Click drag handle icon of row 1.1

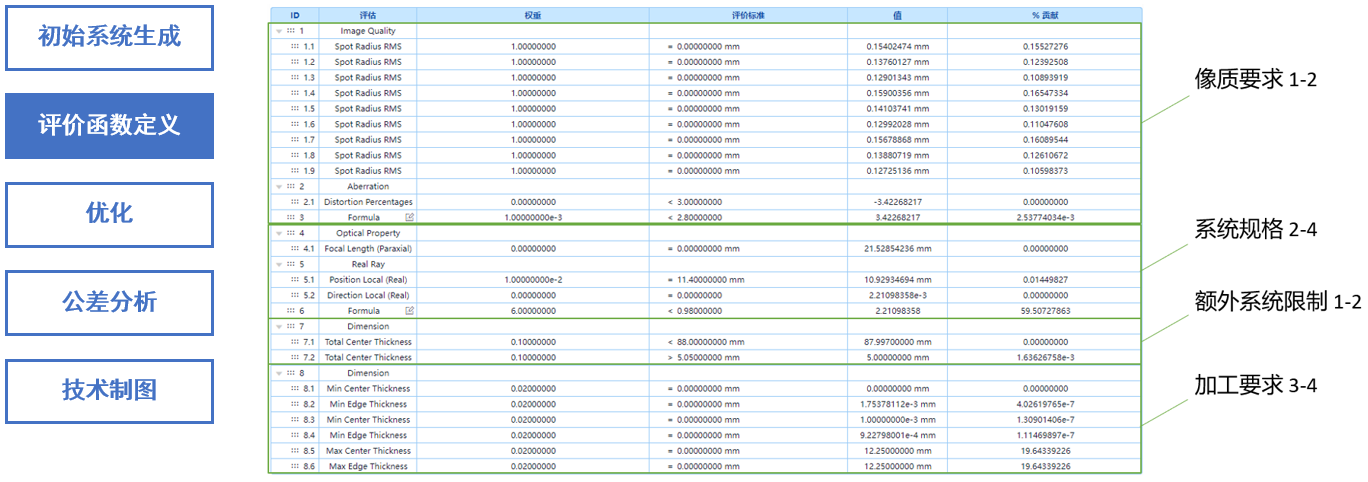pos(294,46)
